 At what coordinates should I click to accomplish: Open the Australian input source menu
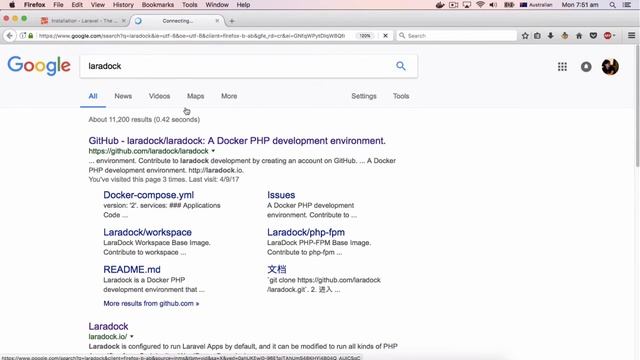(536, 5)
